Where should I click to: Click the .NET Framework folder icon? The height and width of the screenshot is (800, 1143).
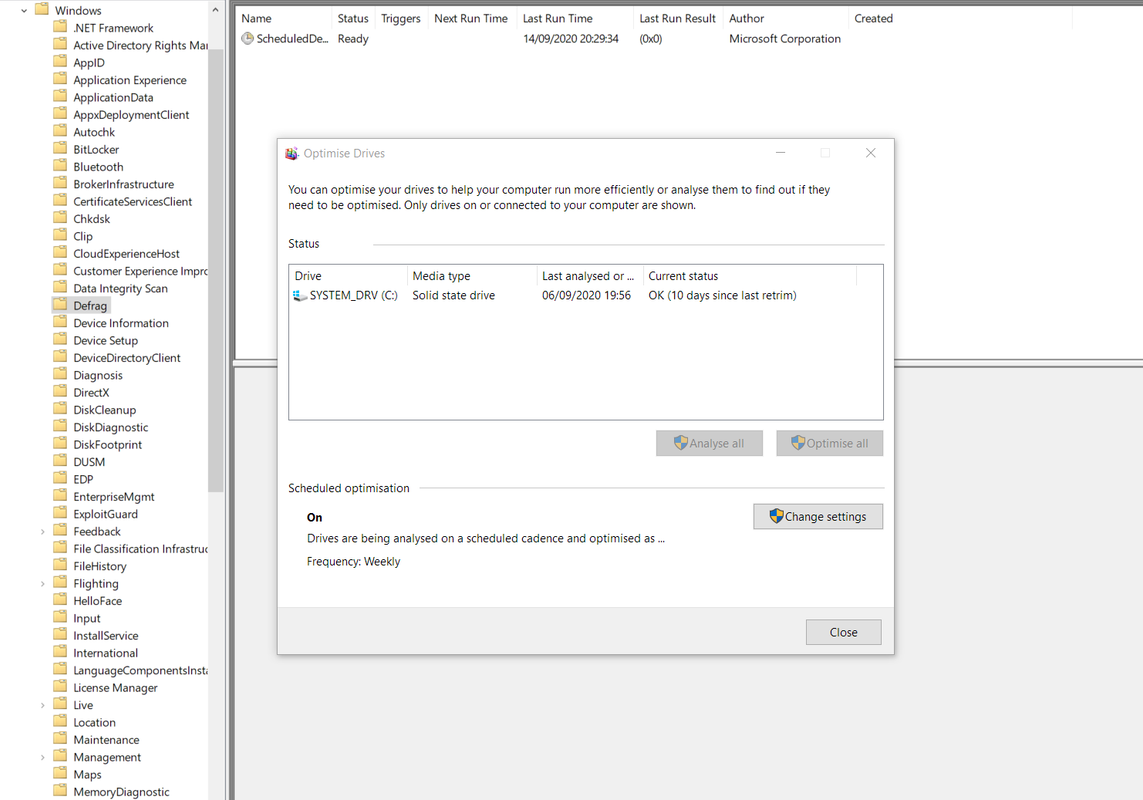(61, 27)
